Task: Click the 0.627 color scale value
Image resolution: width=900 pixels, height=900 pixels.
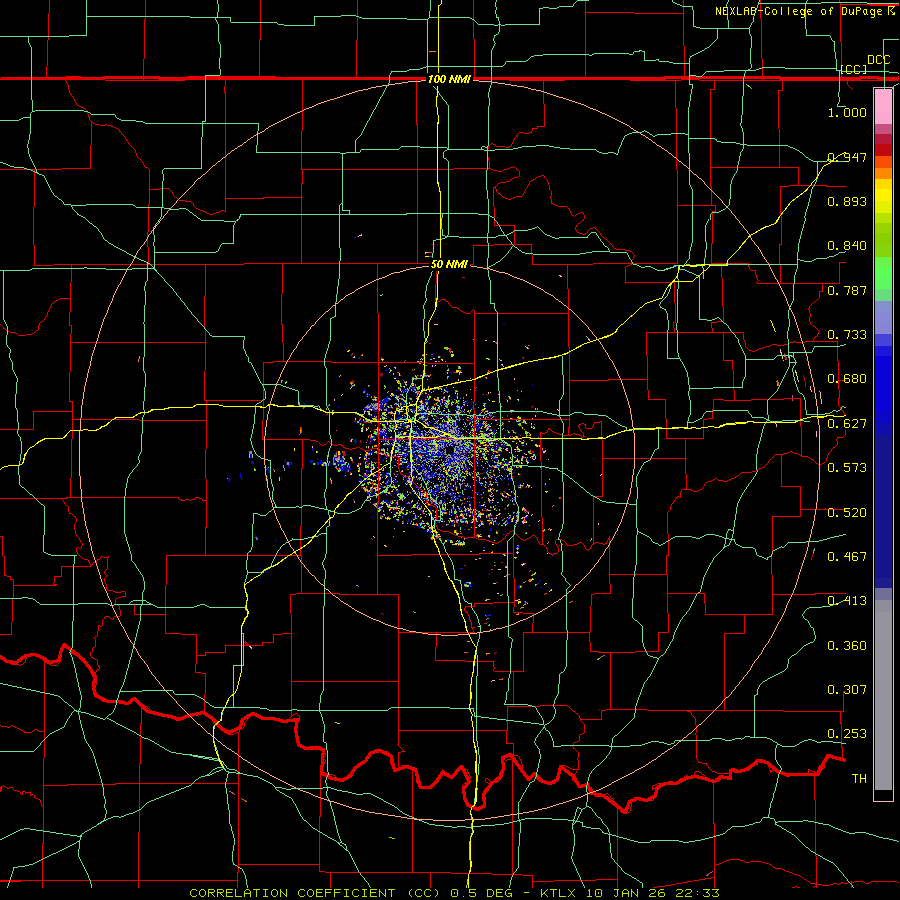Action: tap(847, 424)
